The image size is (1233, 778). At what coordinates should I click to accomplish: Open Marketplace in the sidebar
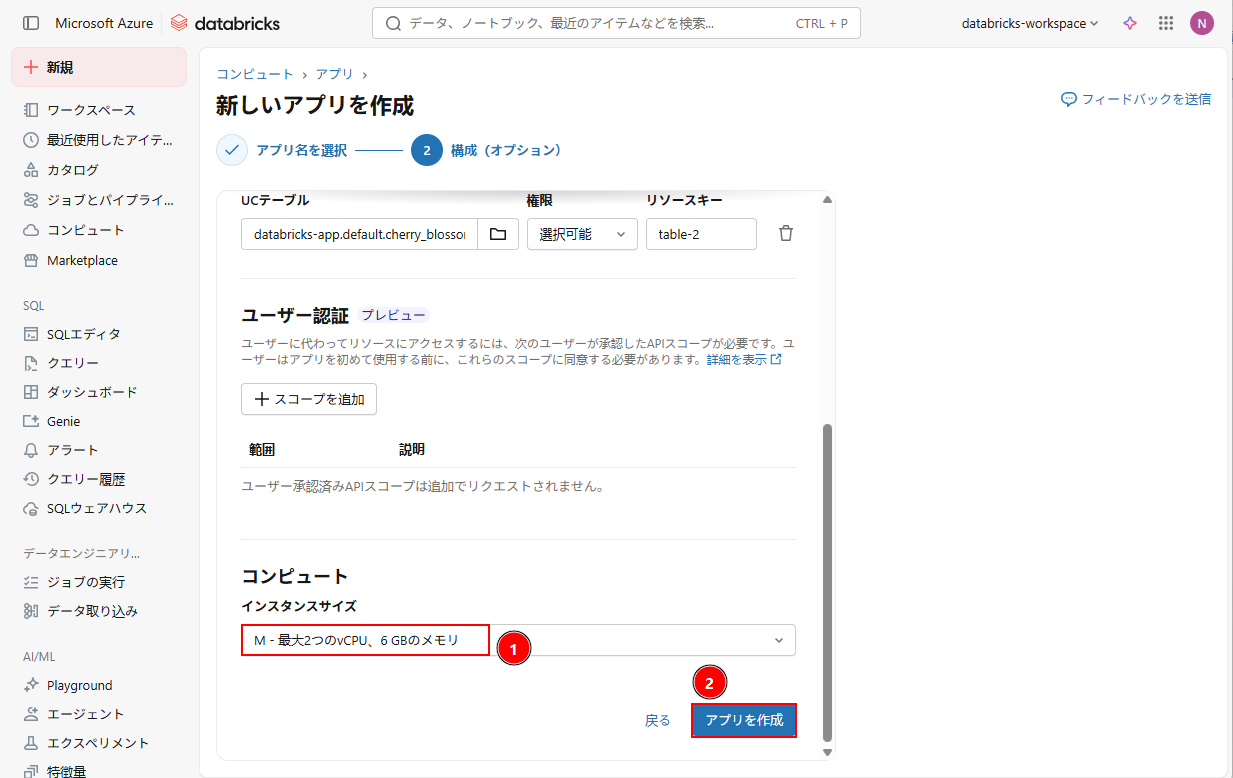pyautogui.click(x=82, y=260)
